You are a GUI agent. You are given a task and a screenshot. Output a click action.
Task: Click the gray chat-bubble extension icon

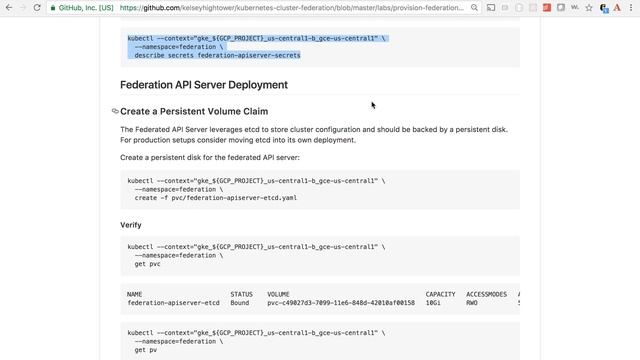(561, 7)
